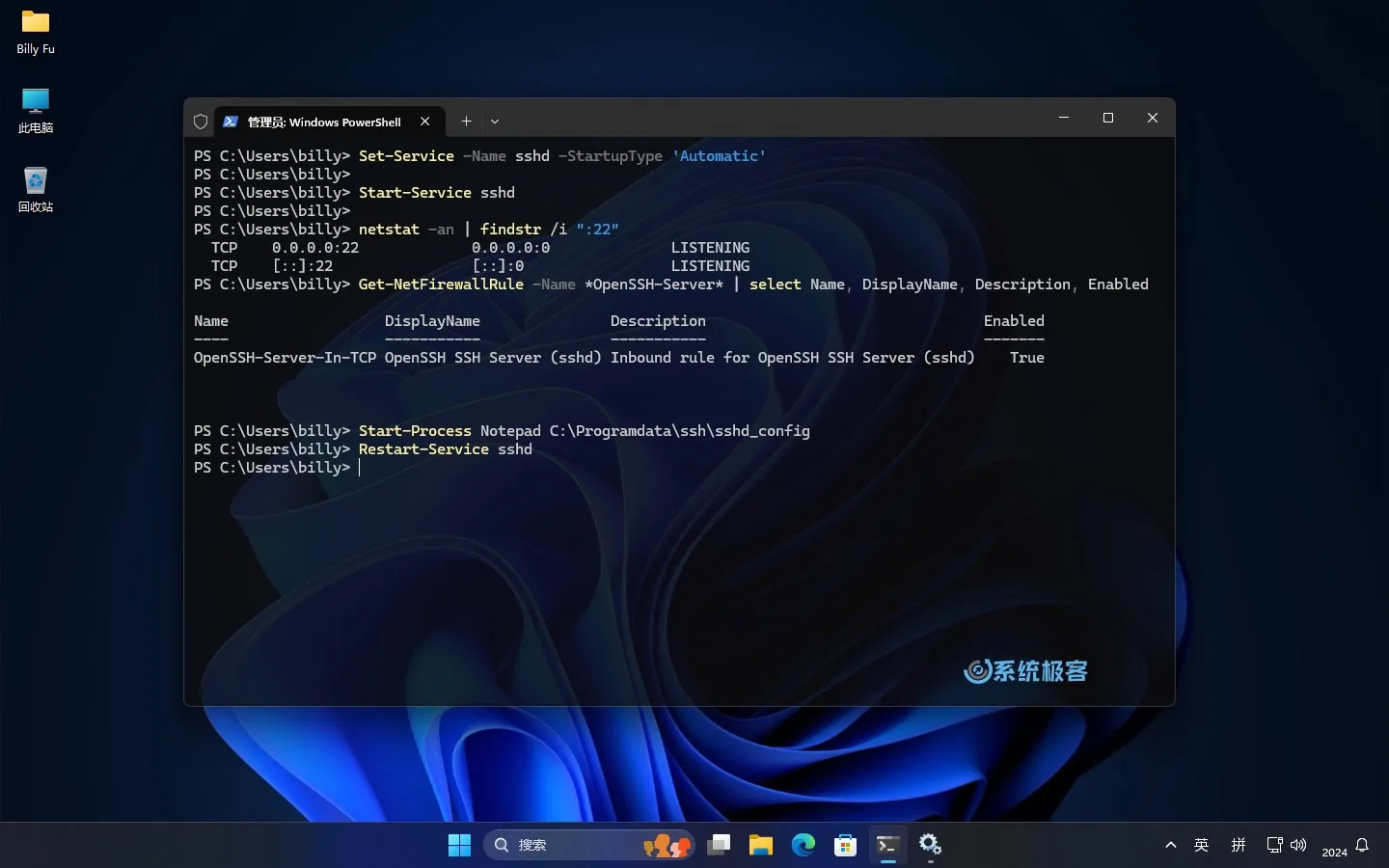Launch File Explorer from the taskbar
The height and width of the screenshot is (868, 1389).
(x=761, y=845)
